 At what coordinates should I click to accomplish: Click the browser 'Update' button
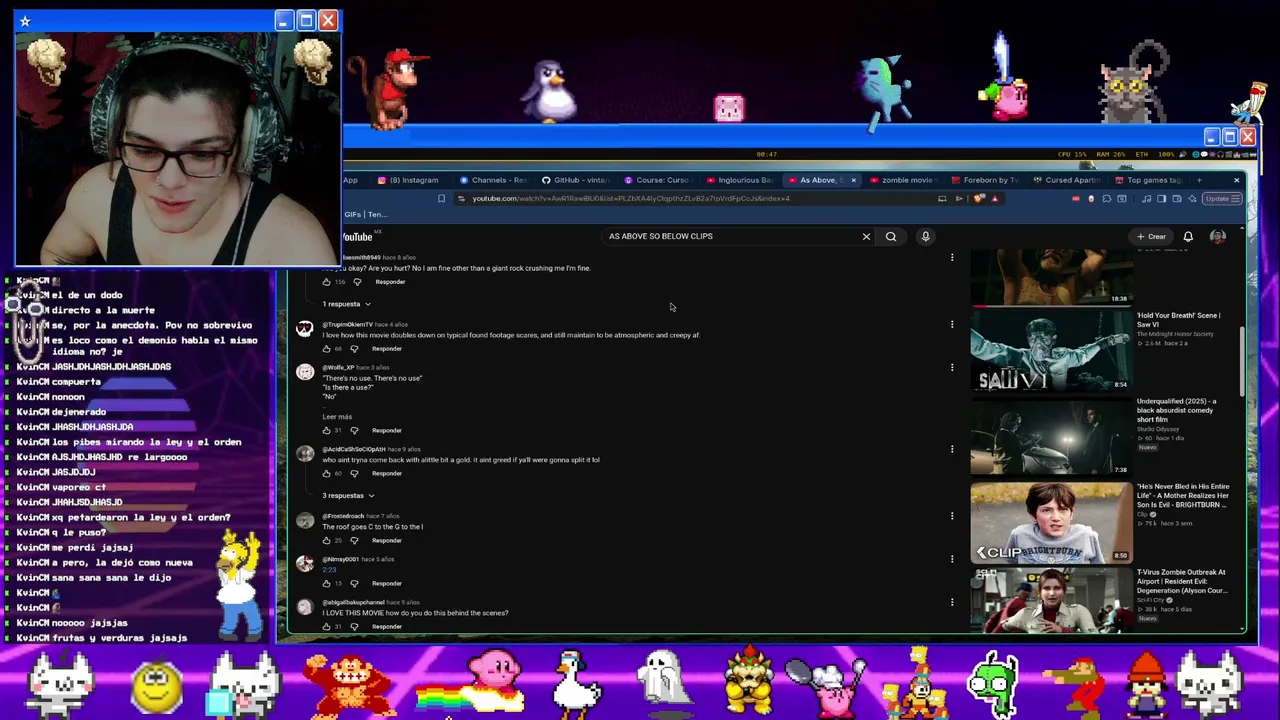pyautogui.click(x=1220, y=199)
